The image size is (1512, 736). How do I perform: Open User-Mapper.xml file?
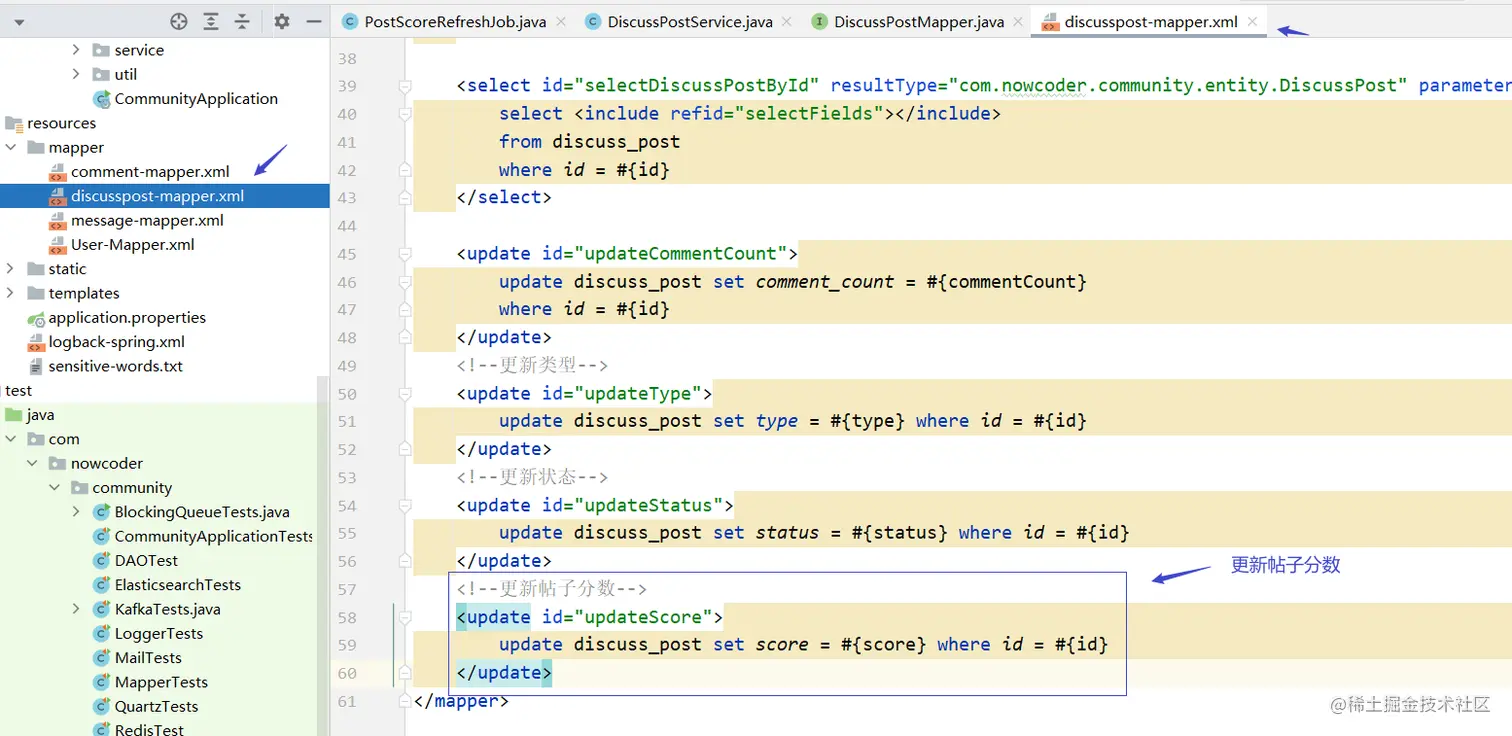pos(132,245)
